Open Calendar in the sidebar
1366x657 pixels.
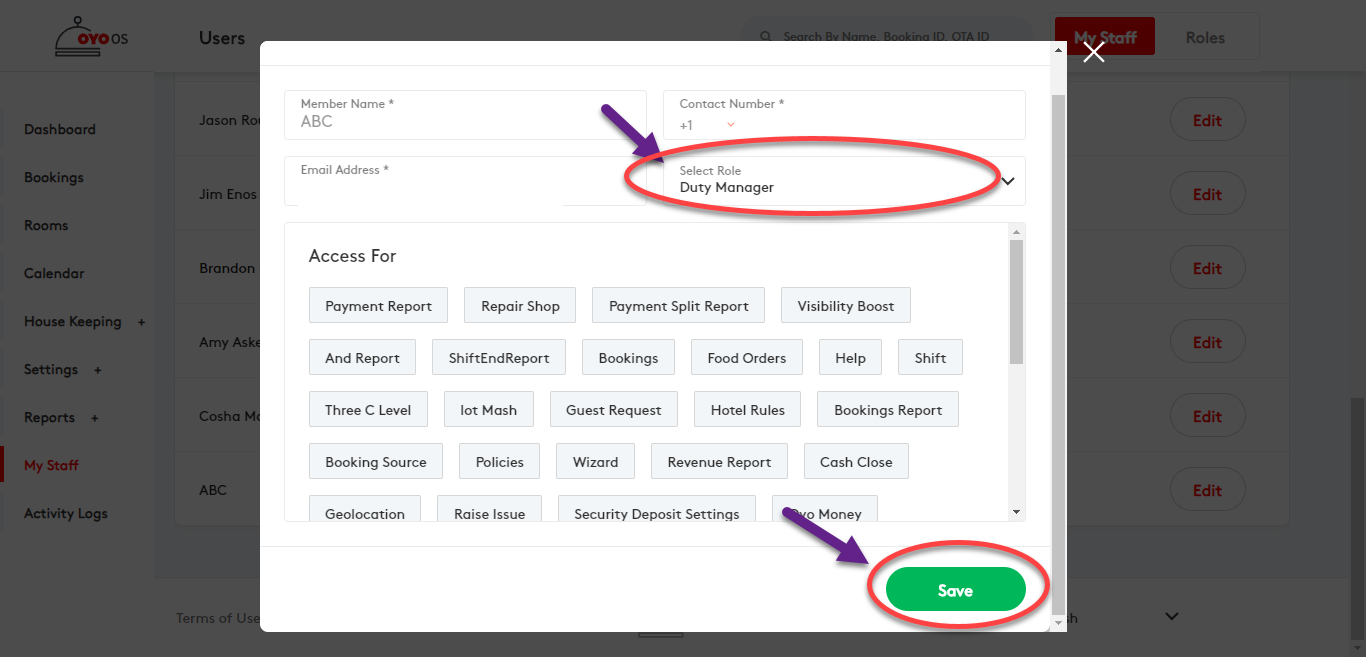coord(54,273)
